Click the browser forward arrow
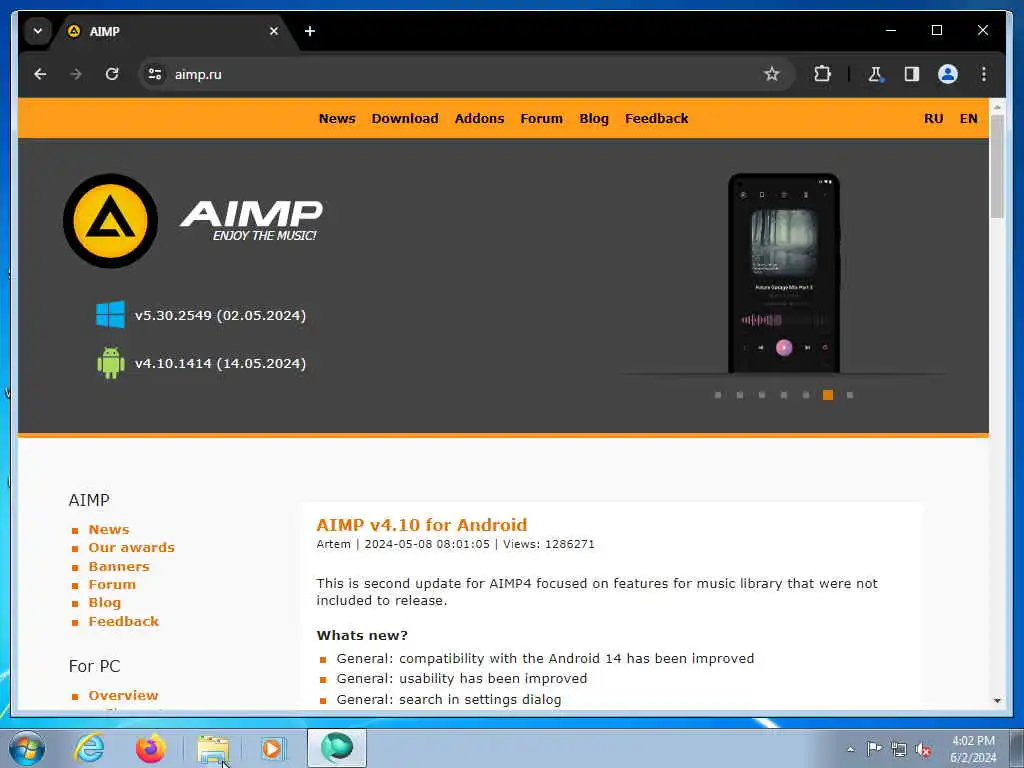Screen dimensions: 1024x768 tap(76, 74)
